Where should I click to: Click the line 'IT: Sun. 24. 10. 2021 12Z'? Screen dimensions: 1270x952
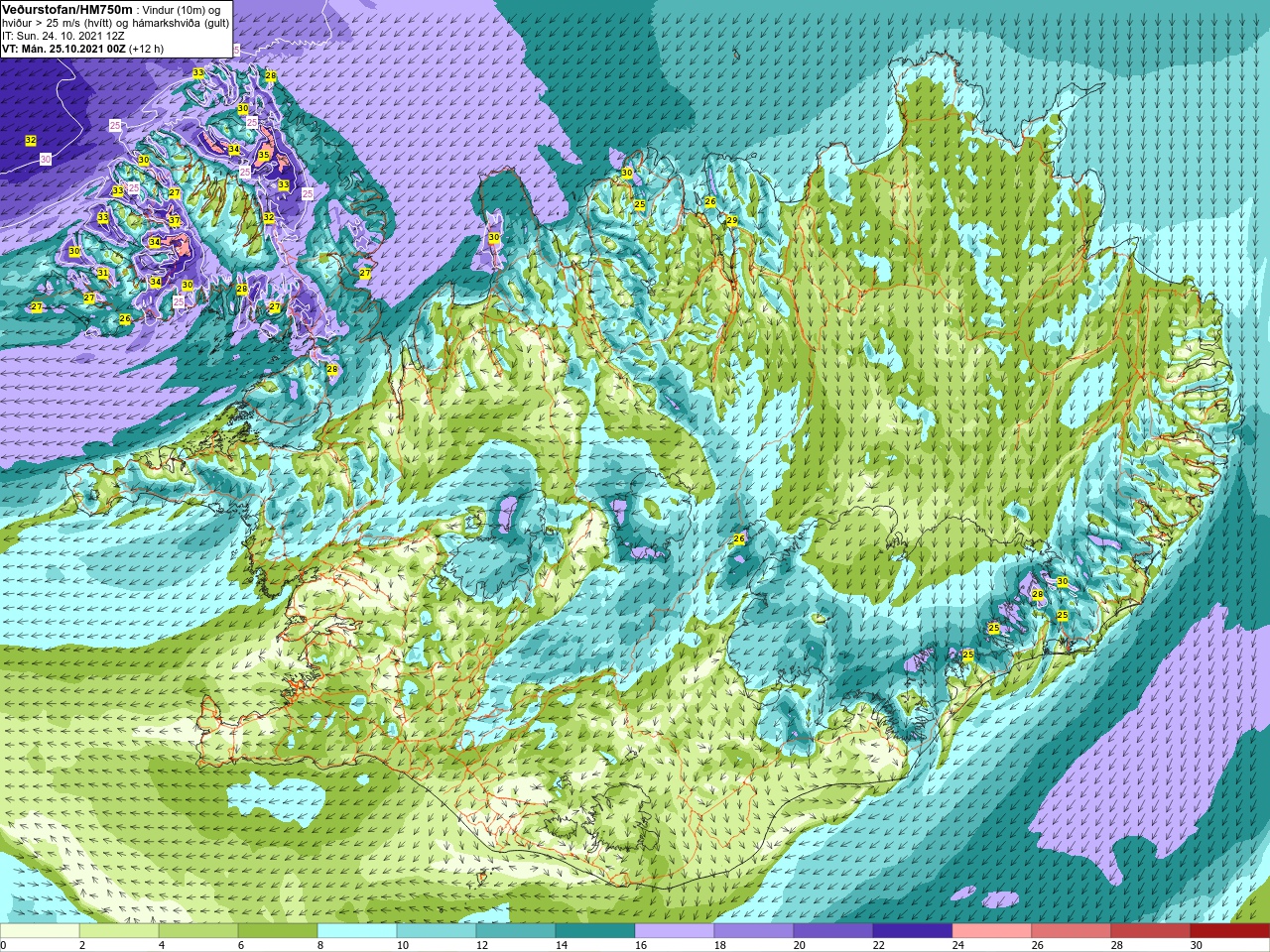(x=63, y=37)
